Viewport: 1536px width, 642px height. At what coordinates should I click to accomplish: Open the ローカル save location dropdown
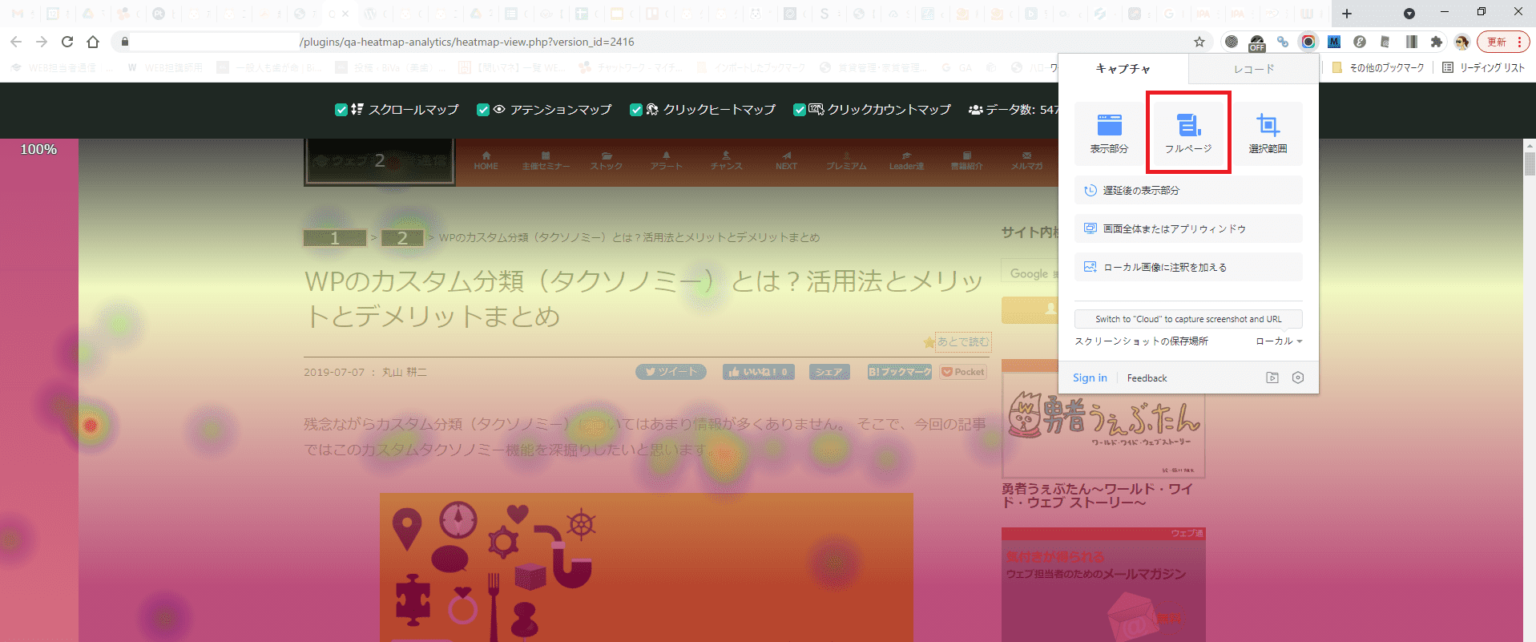(x=1278, y=340)
